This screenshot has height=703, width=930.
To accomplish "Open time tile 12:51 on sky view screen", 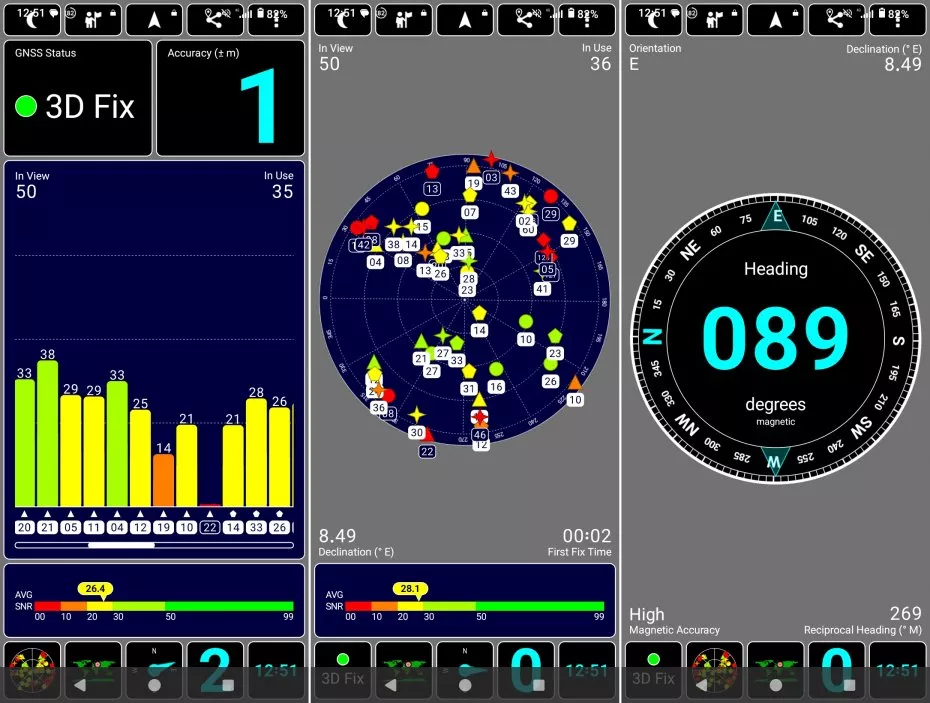I will (587, 670).
